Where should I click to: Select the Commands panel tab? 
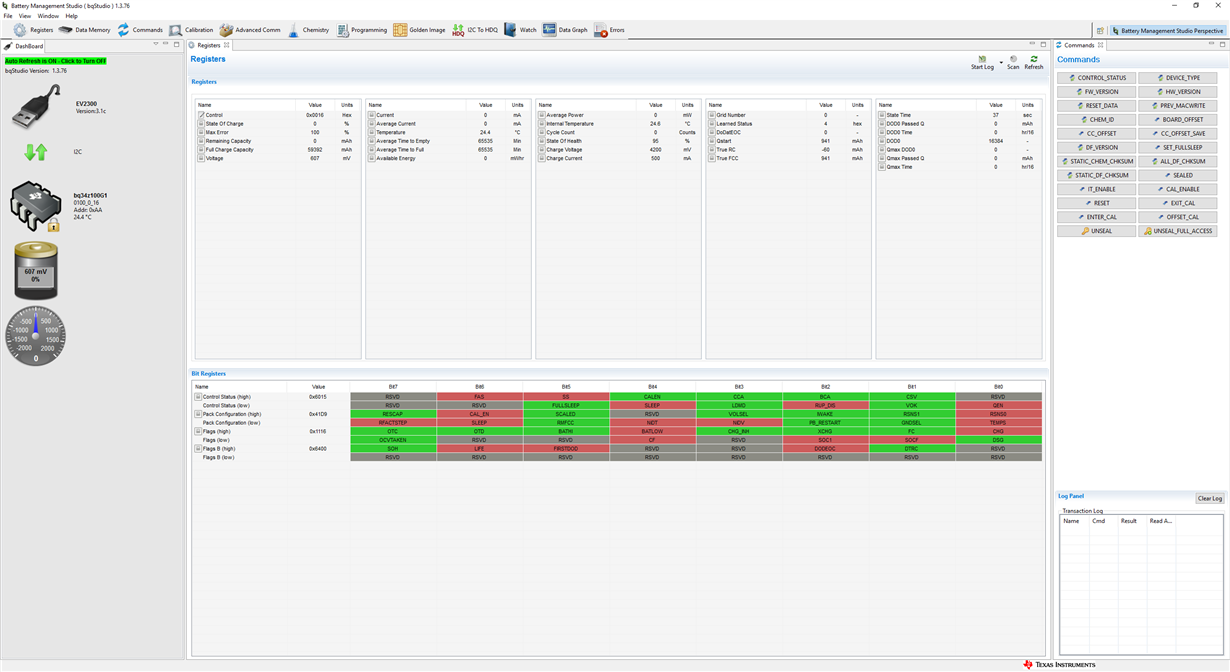point(1079,45)
